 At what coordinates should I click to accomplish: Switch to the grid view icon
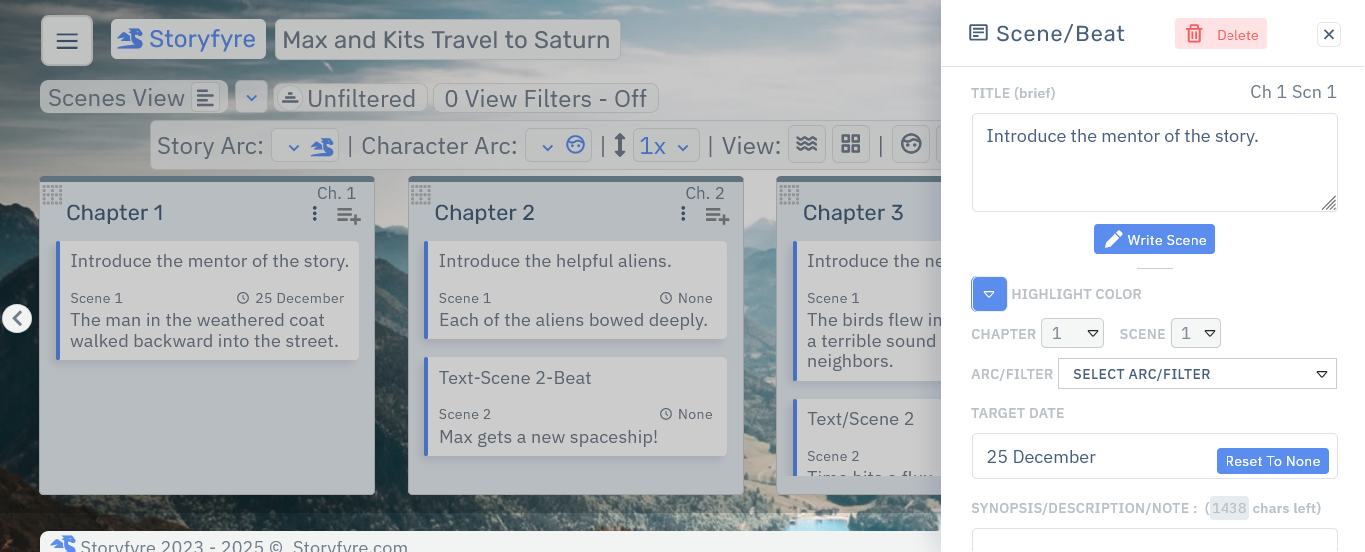pyautogui.click(x=851, y=145)
